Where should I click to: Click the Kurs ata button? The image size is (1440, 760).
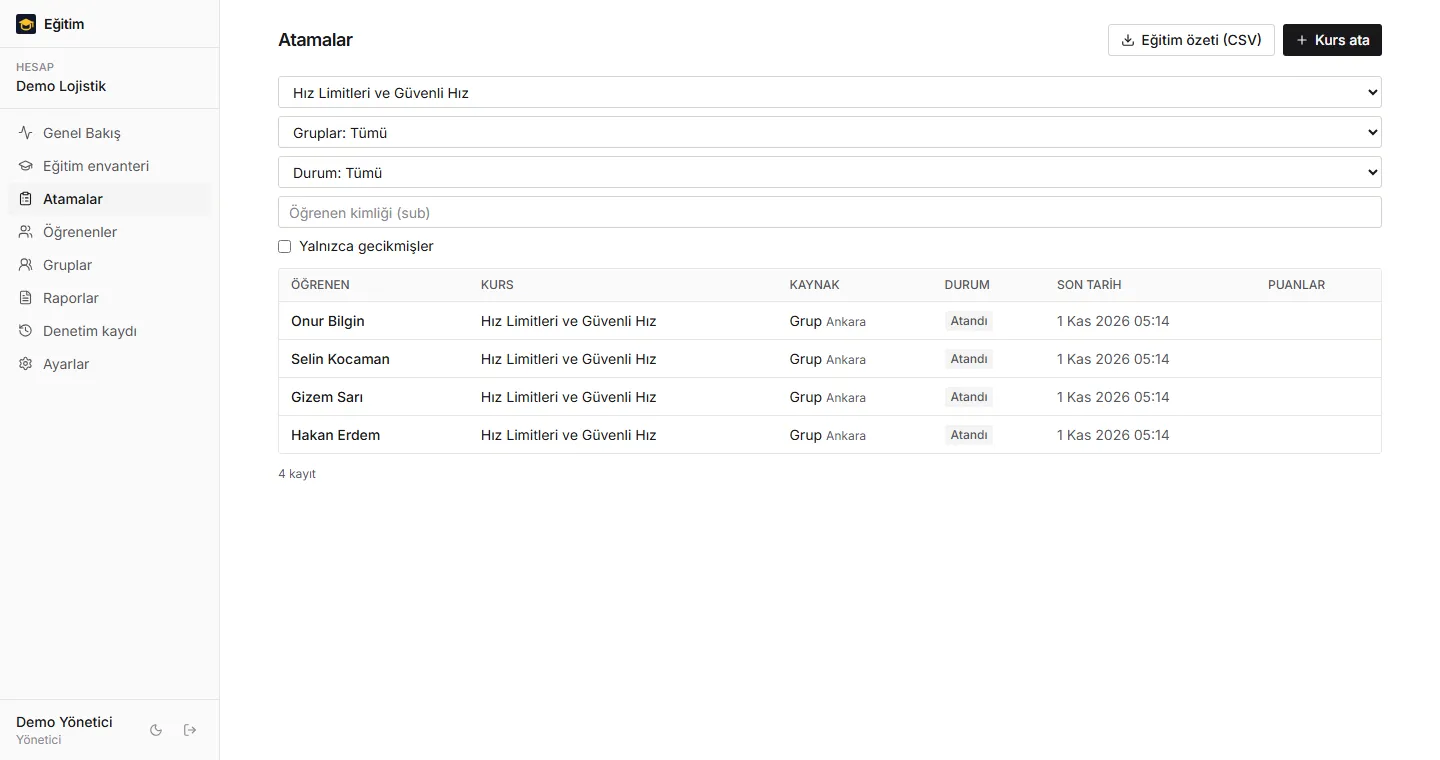pyautogui.click(x=1332, y=40)
